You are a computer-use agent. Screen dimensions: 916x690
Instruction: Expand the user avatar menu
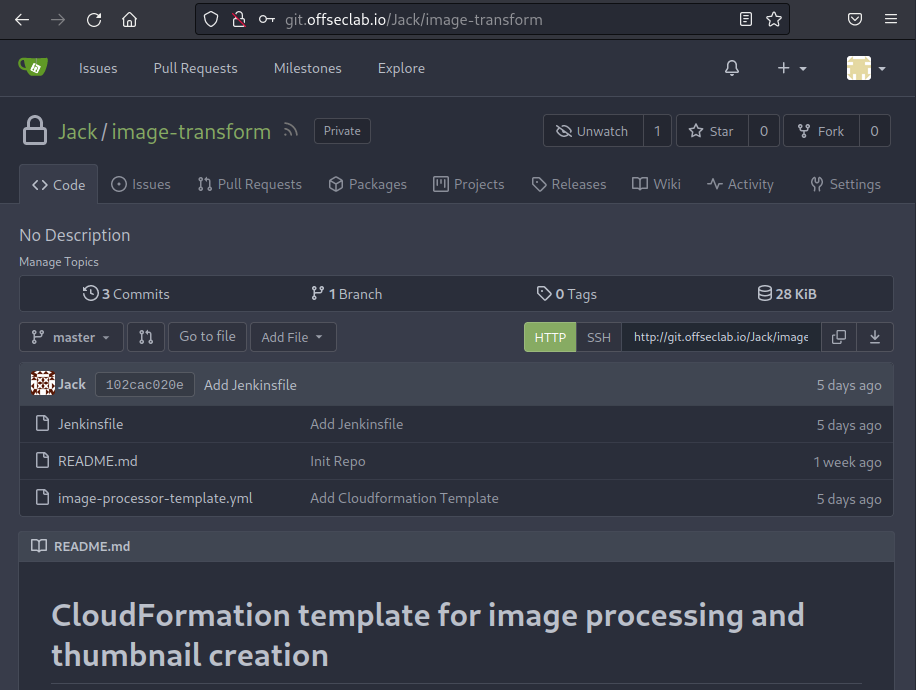click(866, 68)
